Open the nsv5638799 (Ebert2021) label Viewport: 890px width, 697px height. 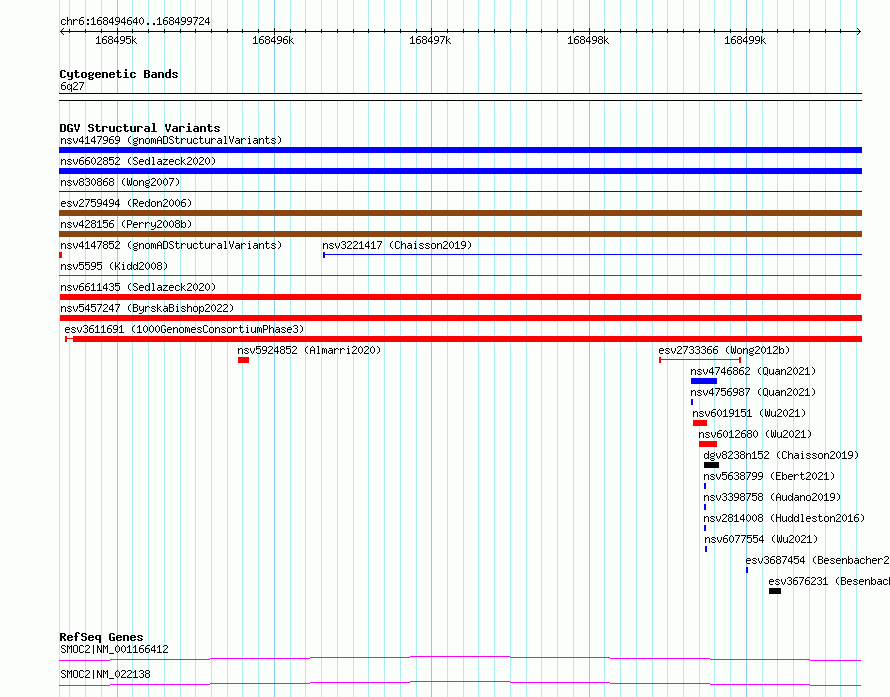coord(769,476)
